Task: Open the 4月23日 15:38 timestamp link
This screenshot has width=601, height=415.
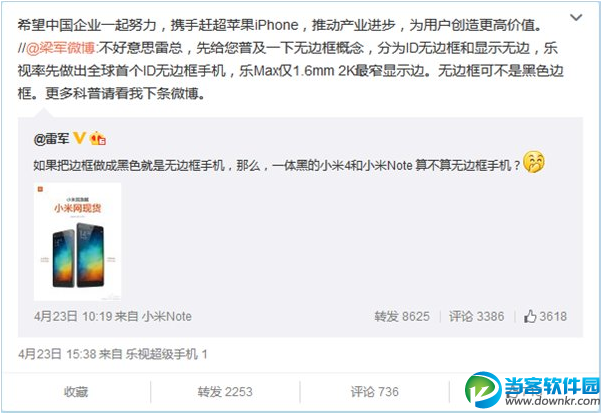Action: coord(56,354)
